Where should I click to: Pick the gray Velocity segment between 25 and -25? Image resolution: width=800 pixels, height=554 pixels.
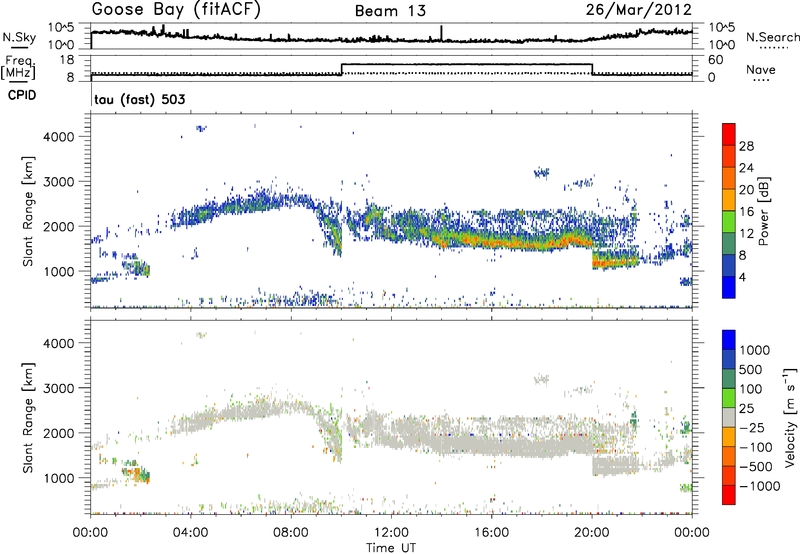coord(729,417)
